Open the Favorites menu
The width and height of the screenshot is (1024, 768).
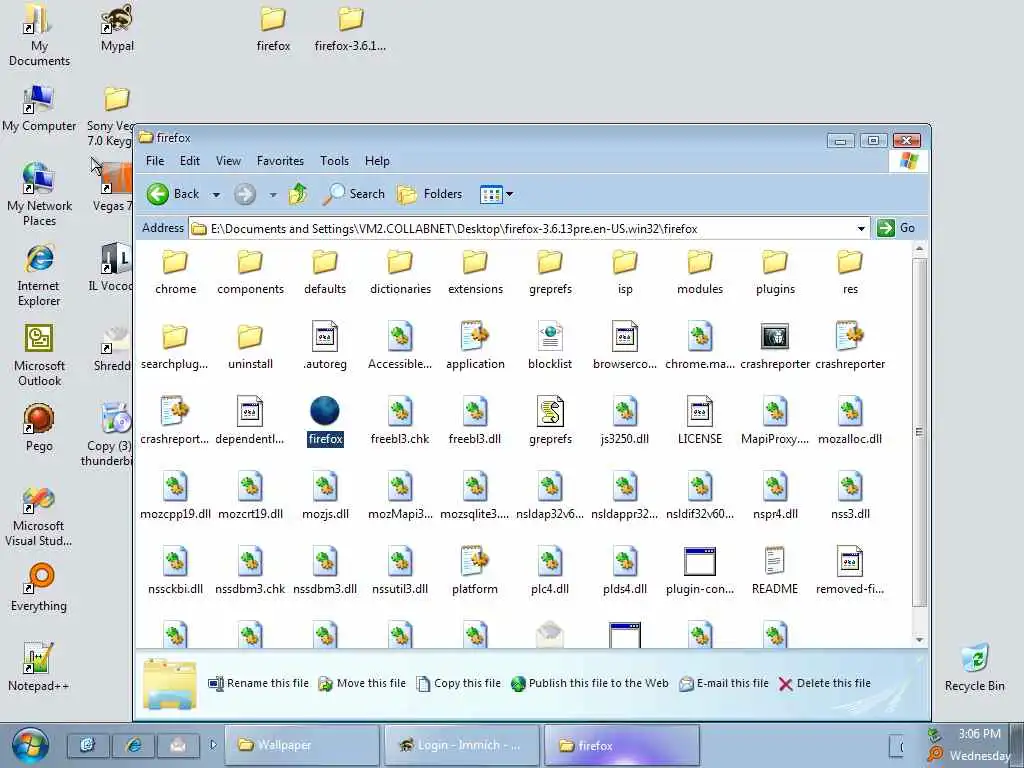click(x=280, y=161)
